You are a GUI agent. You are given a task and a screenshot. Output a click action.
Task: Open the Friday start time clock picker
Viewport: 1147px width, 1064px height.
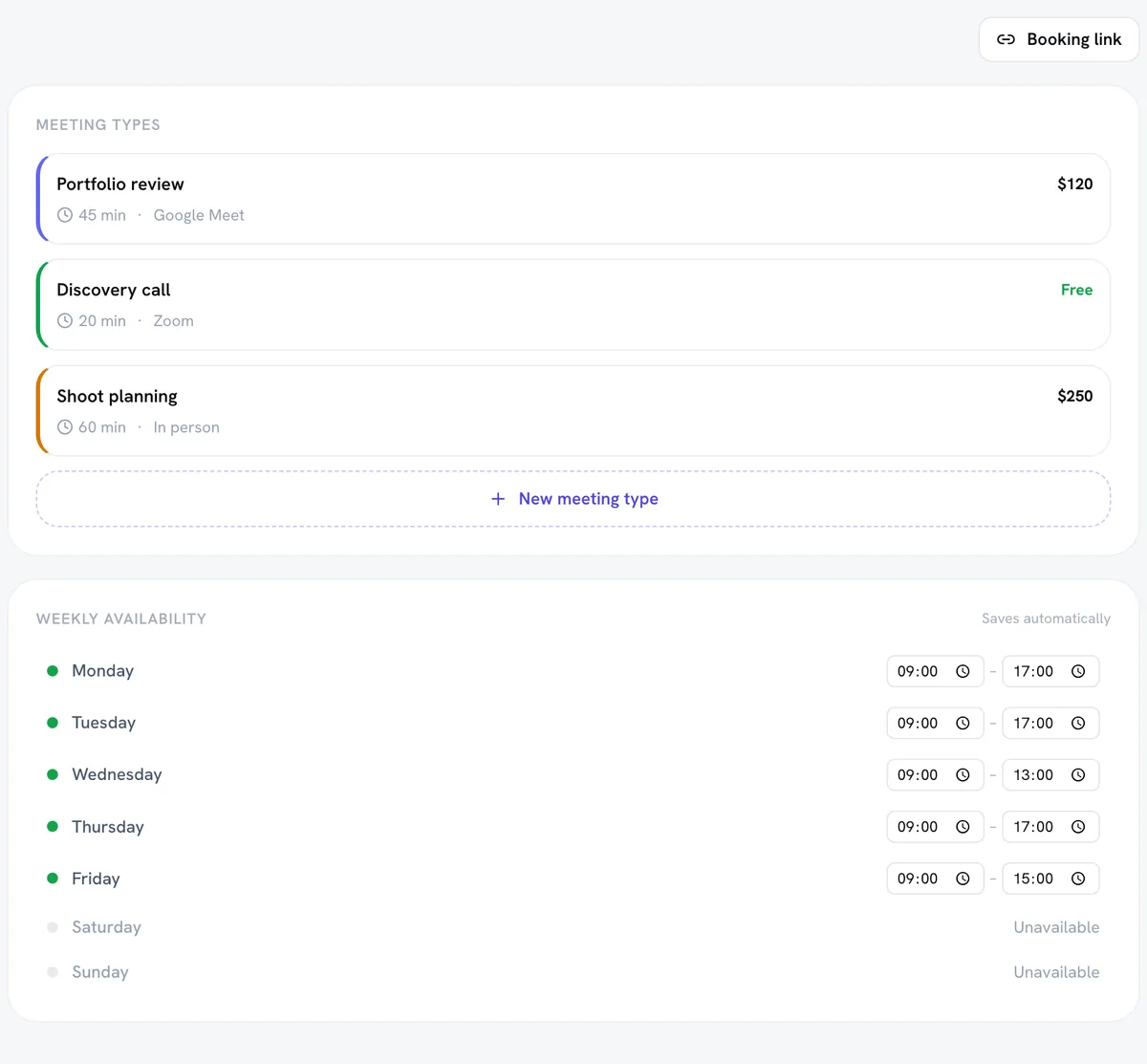963,879
